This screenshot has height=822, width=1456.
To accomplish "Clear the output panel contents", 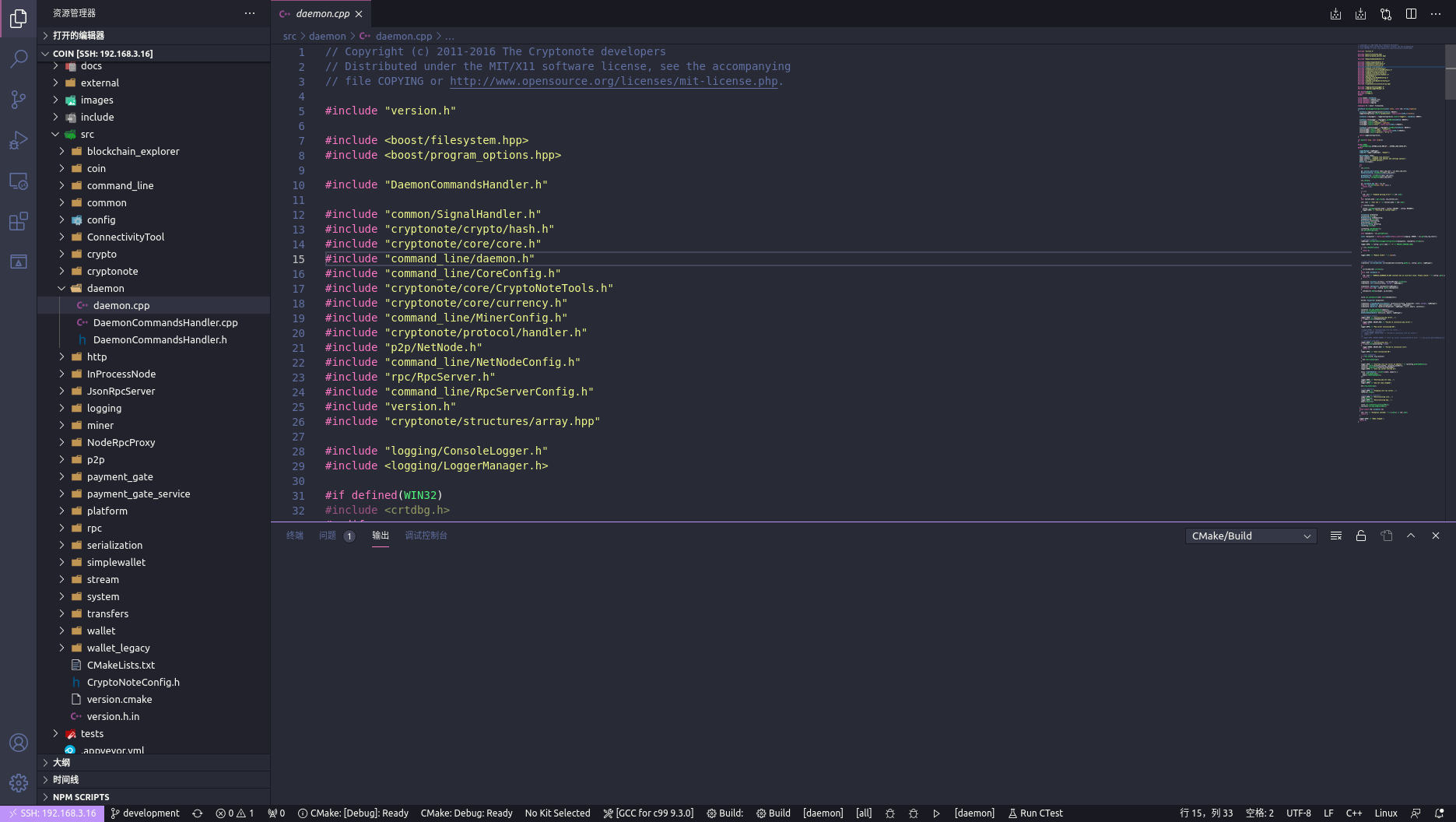I will (x=1336, y=536).
